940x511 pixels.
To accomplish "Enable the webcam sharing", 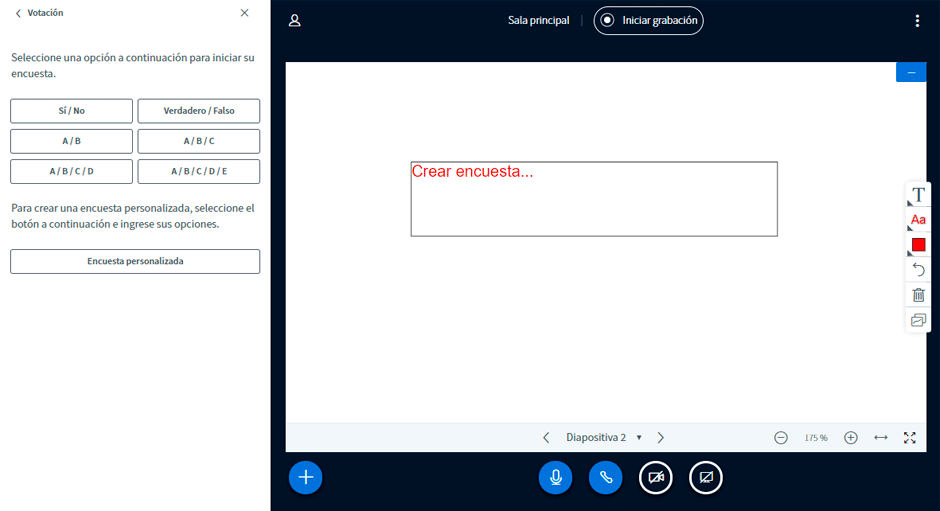I will 656,478.
